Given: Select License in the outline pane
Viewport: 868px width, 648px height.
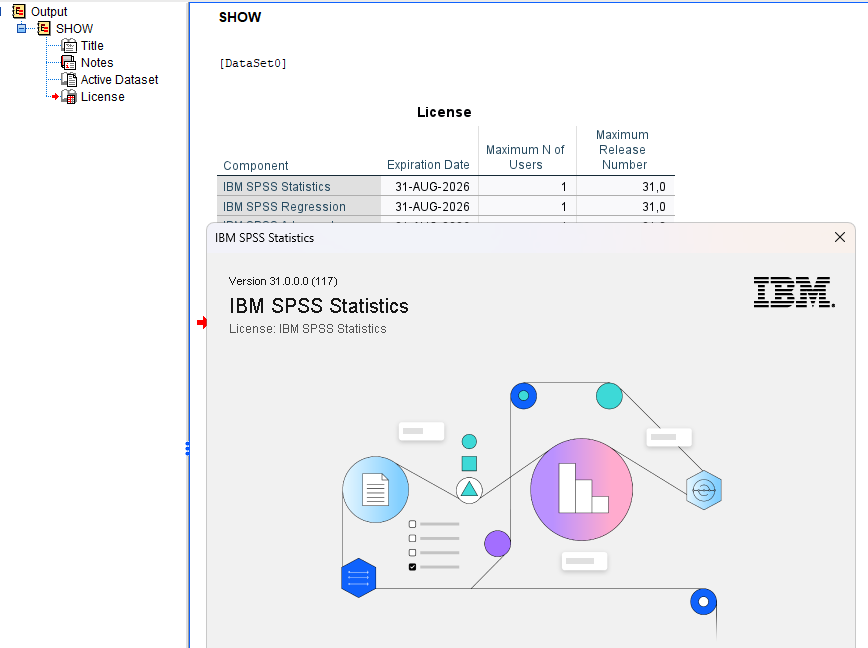Looking at the screenshot, I should [x=102, y=97].
